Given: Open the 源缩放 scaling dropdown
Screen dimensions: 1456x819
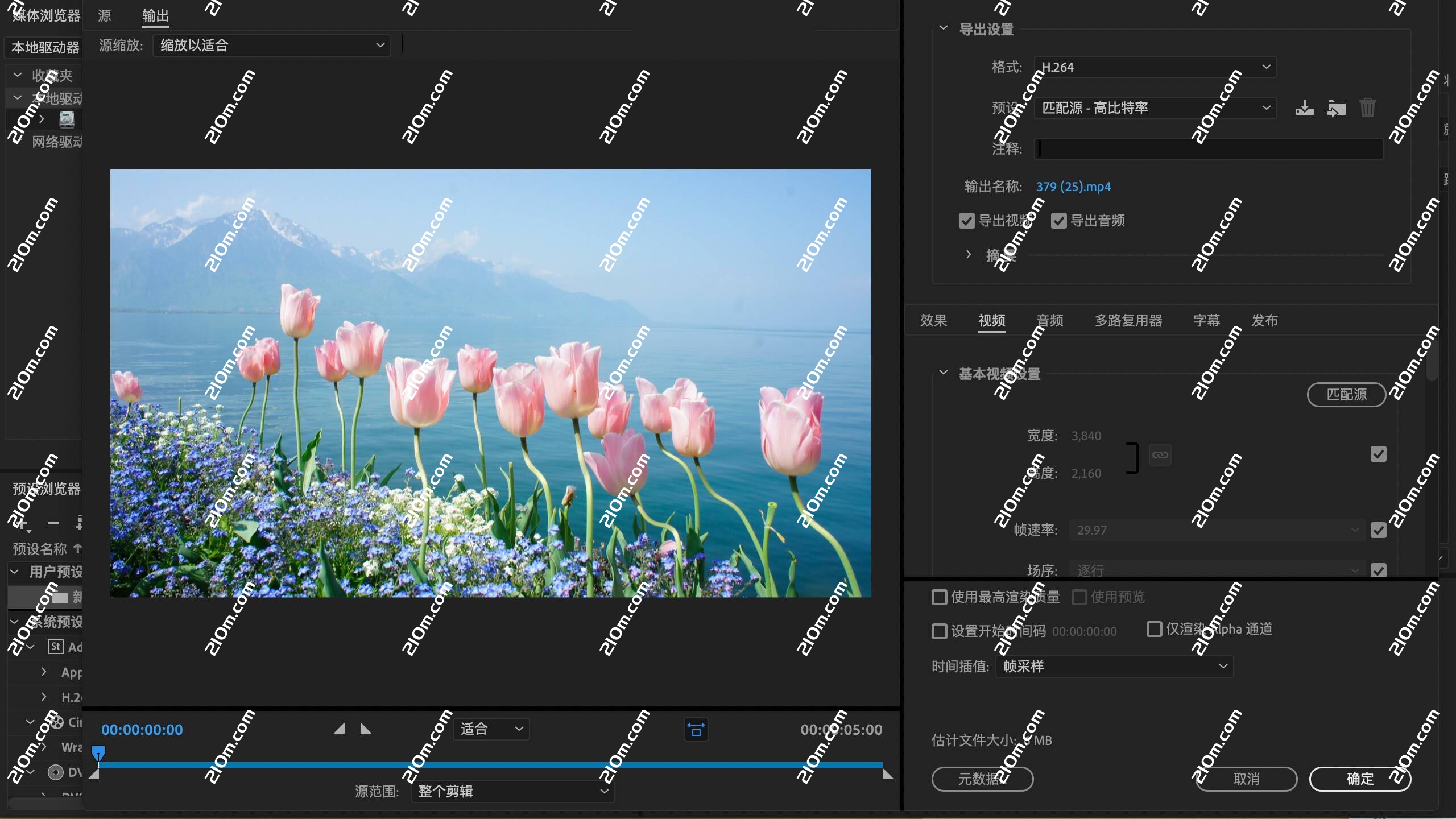Looking at the screenshot, I should [271, 45].
